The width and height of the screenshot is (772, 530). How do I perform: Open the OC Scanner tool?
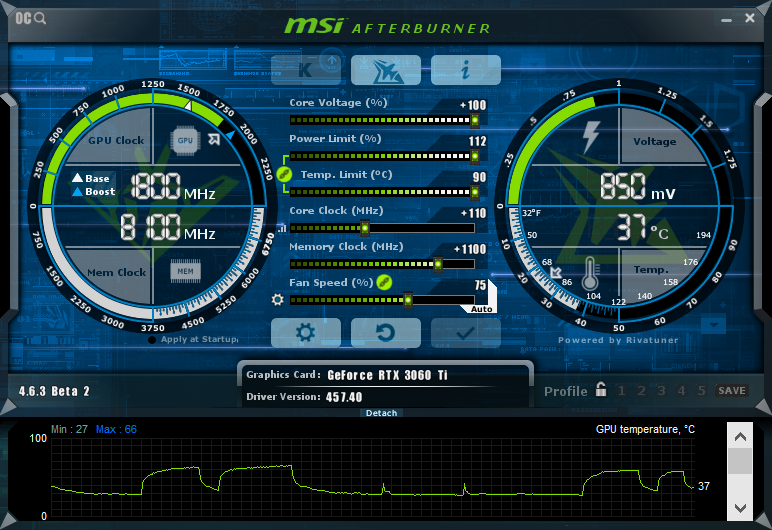click(x=31, y=19)
